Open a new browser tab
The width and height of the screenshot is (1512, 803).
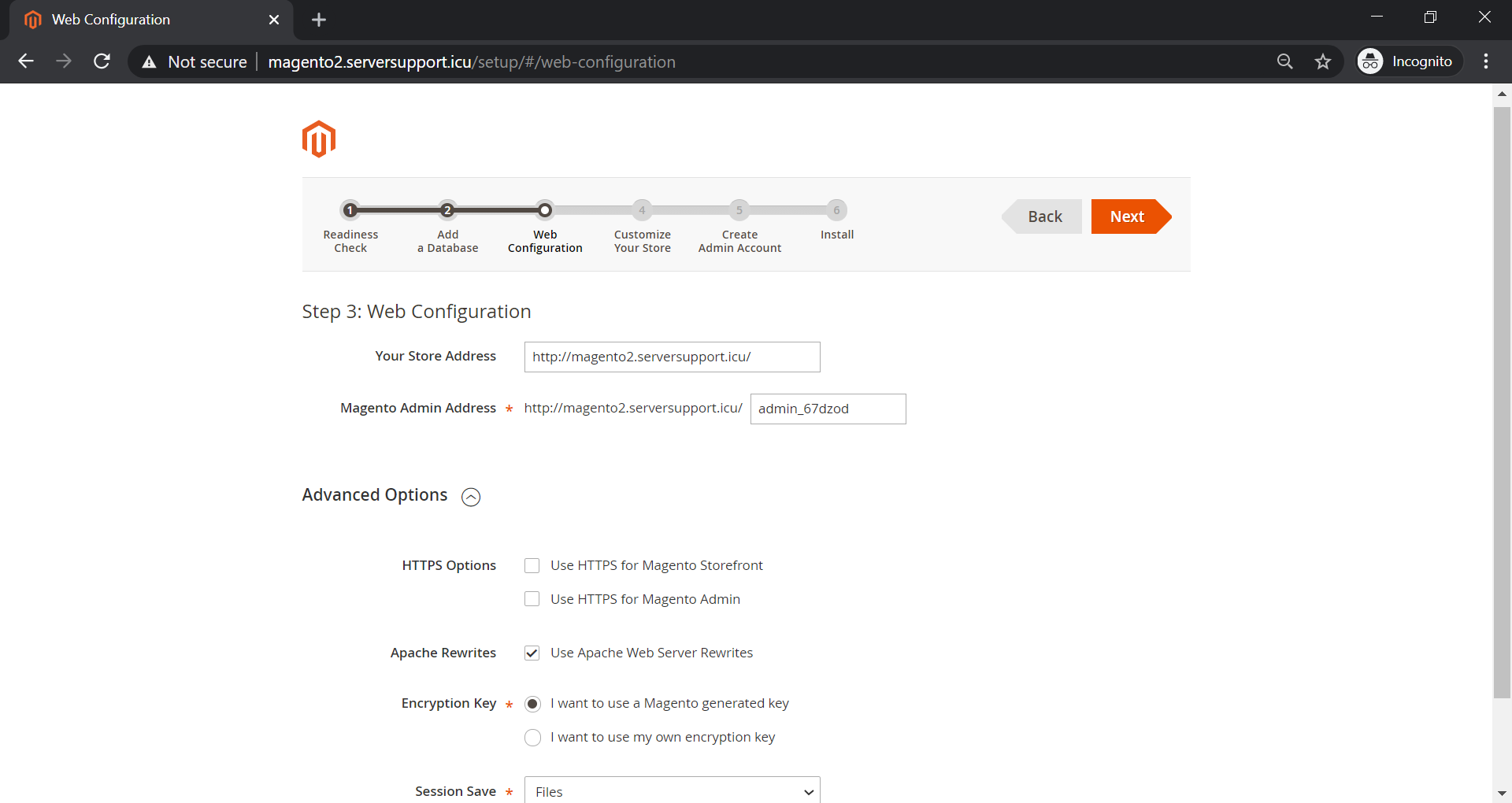pyautogui.click(x=319, y=20)
